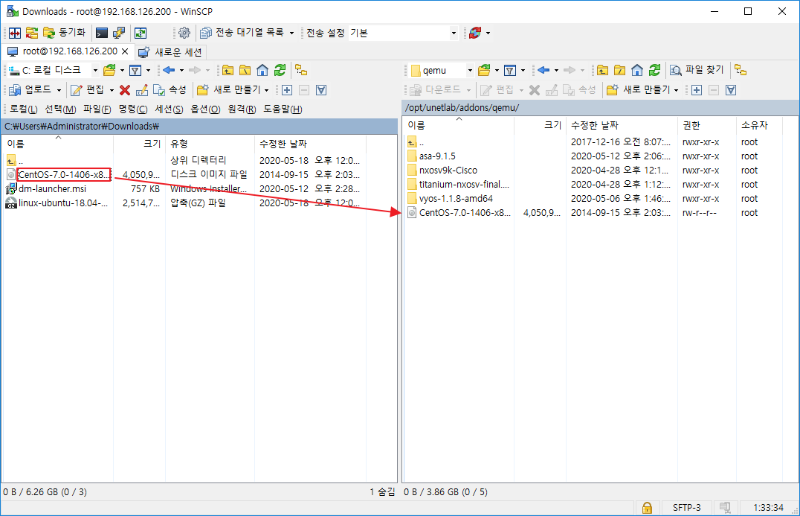Expand the C: 로컬 디스크 drive dropdown
Viewport: 800px width, 516px height.
pos(96,70)
